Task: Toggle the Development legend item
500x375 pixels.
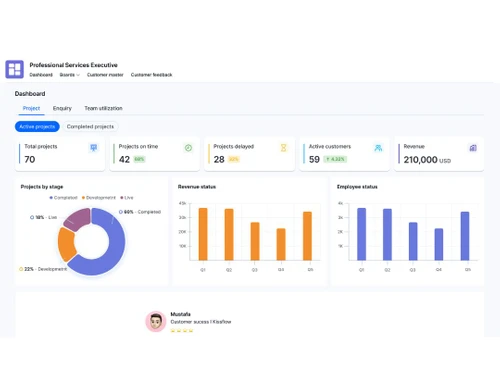Action: pyautogui.click(x=99, y=198)
